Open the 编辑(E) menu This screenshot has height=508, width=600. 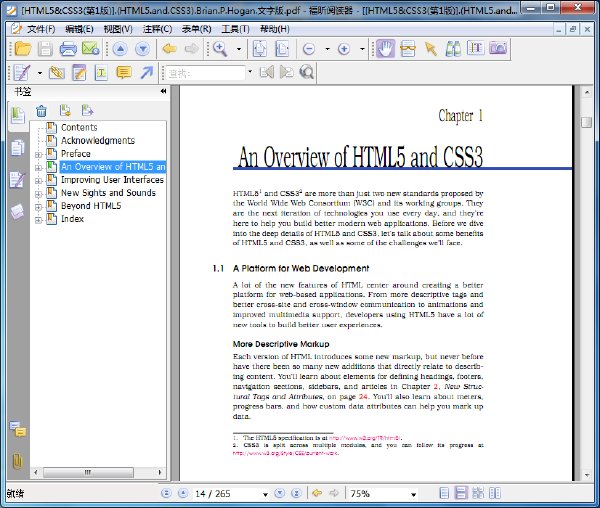pyautogui.click(x=79, y=29)
